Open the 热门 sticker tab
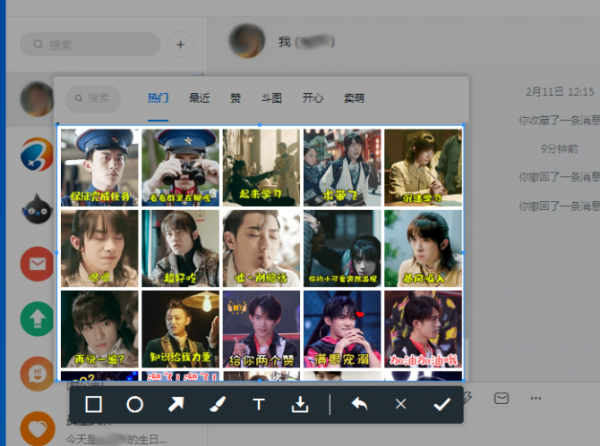The image size is (600, 446). pos(158,98)
